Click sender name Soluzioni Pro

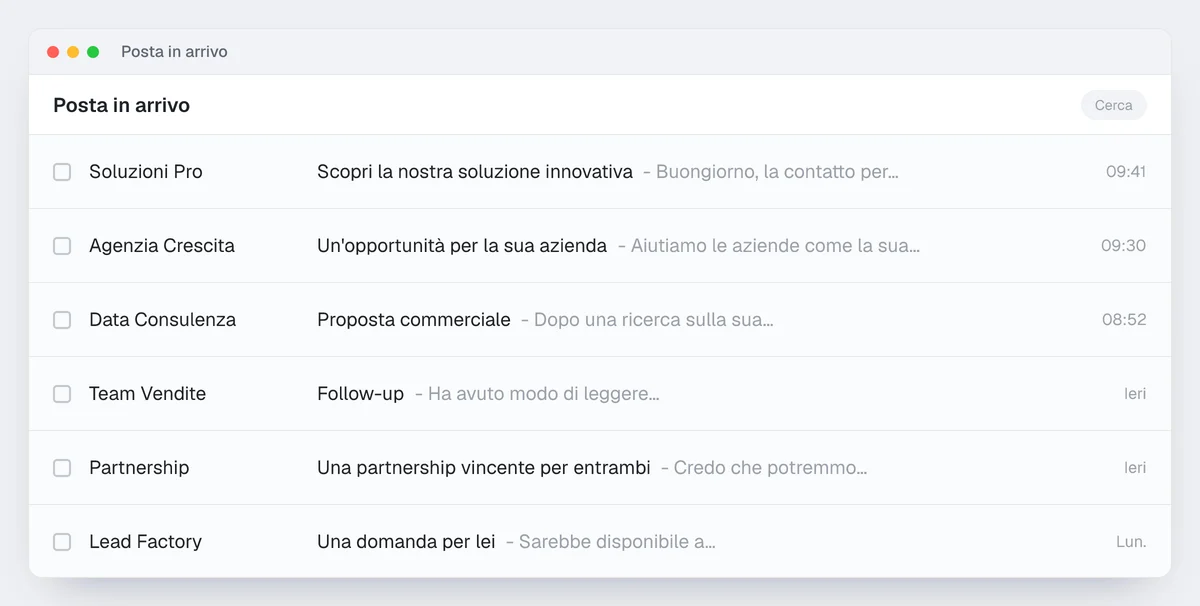[146, 172]
